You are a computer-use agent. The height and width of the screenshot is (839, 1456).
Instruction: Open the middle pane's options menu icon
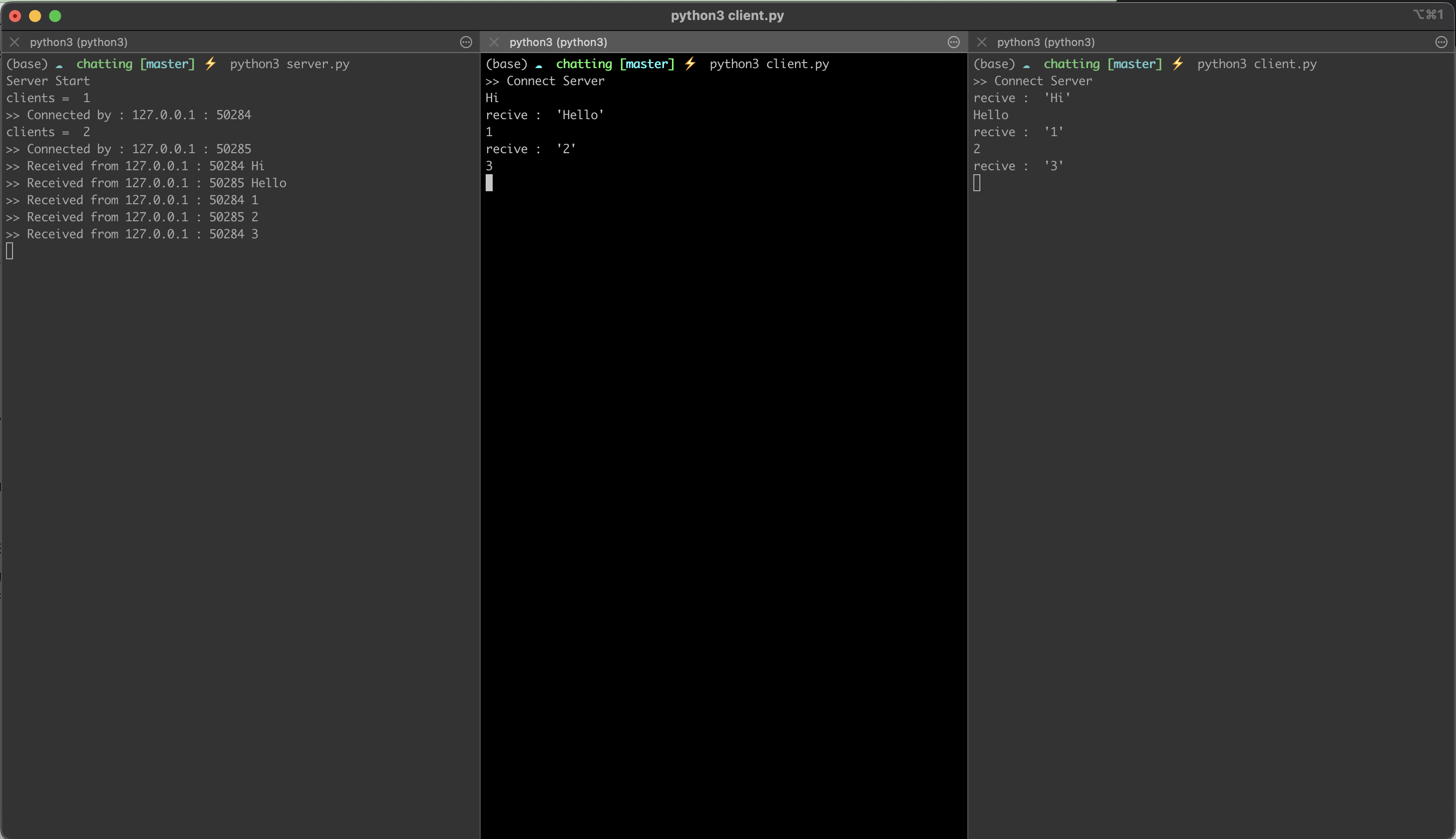pyautogui.click(x=954, y=42)
